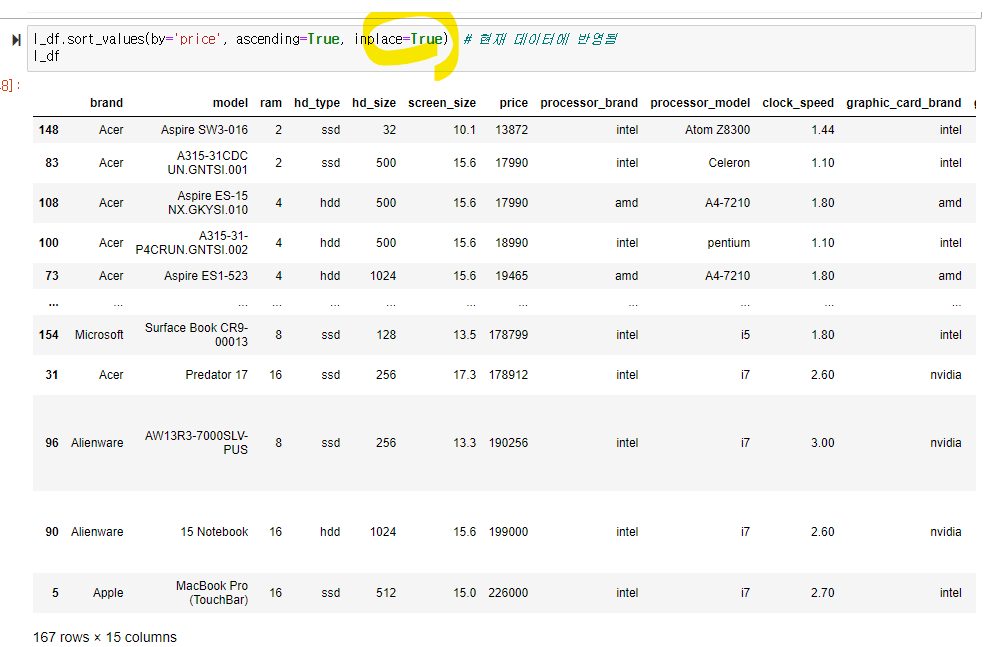This screenshot has width=987, height=647.
Task: Click the hd_size value 512
Action: pyautogui.click(x=386, y=593)
